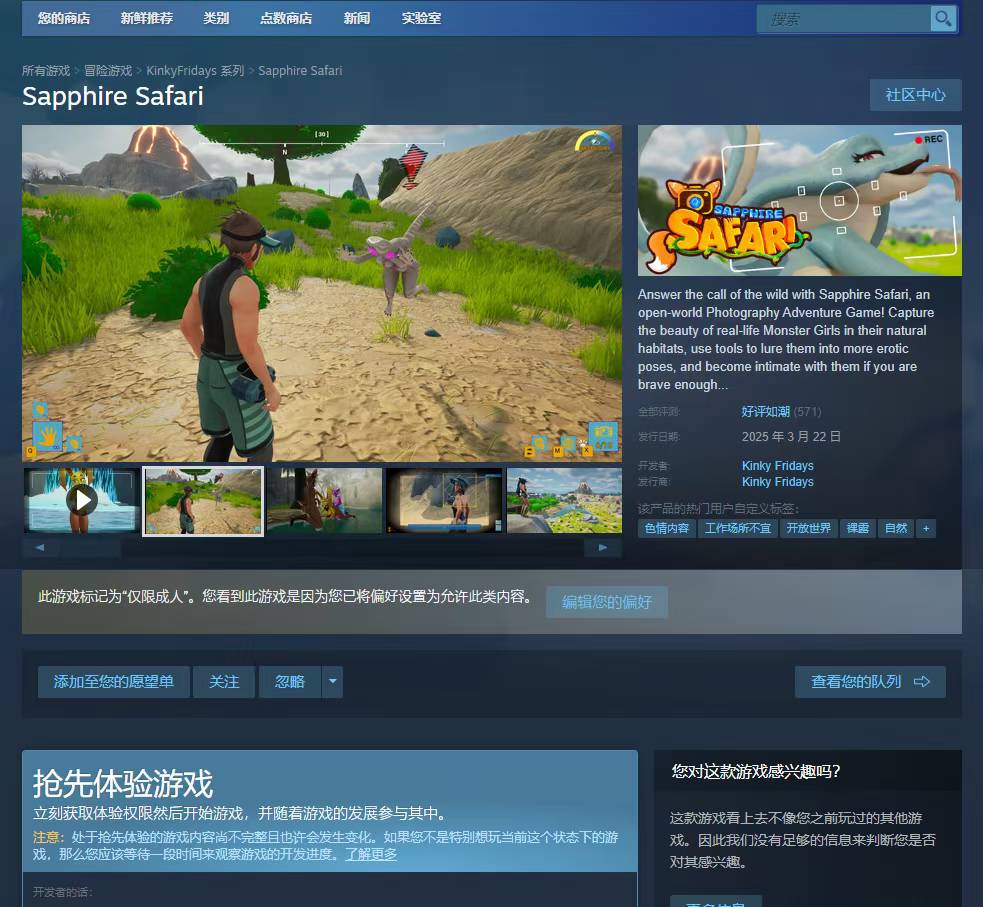Click the Kinky Fridays developer link
This screenshot has height=907, width=983.
point(777,466)
